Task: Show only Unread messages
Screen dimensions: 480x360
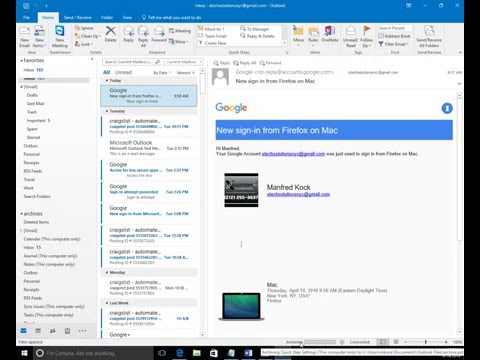Action: [x=123, y=72]
